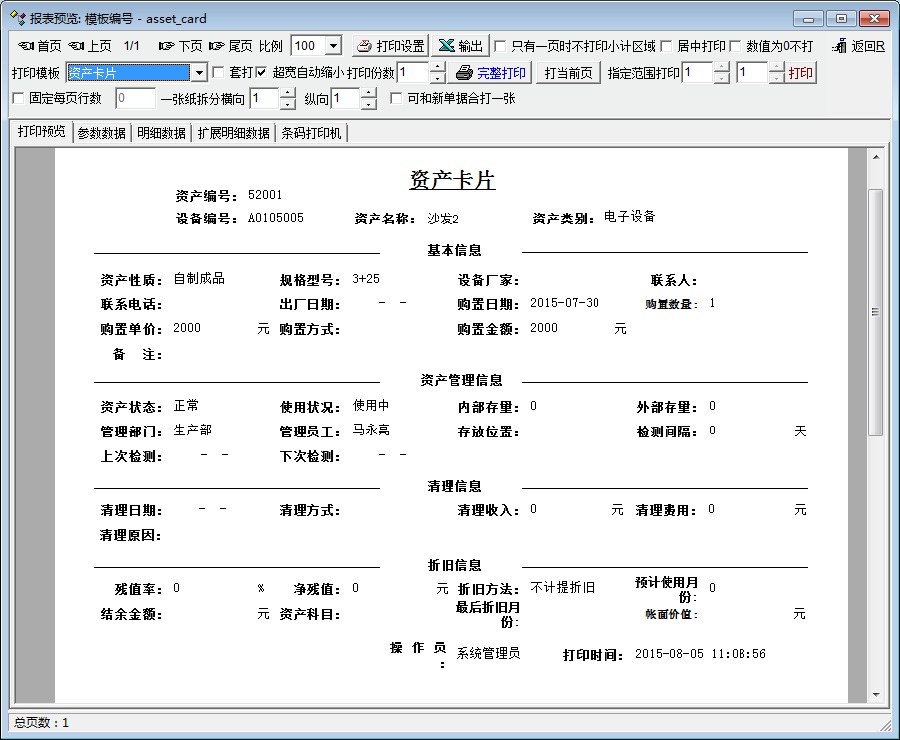Export report with 输出 button
This screenshot has height=740, width=900.
[x=461, y=46]
